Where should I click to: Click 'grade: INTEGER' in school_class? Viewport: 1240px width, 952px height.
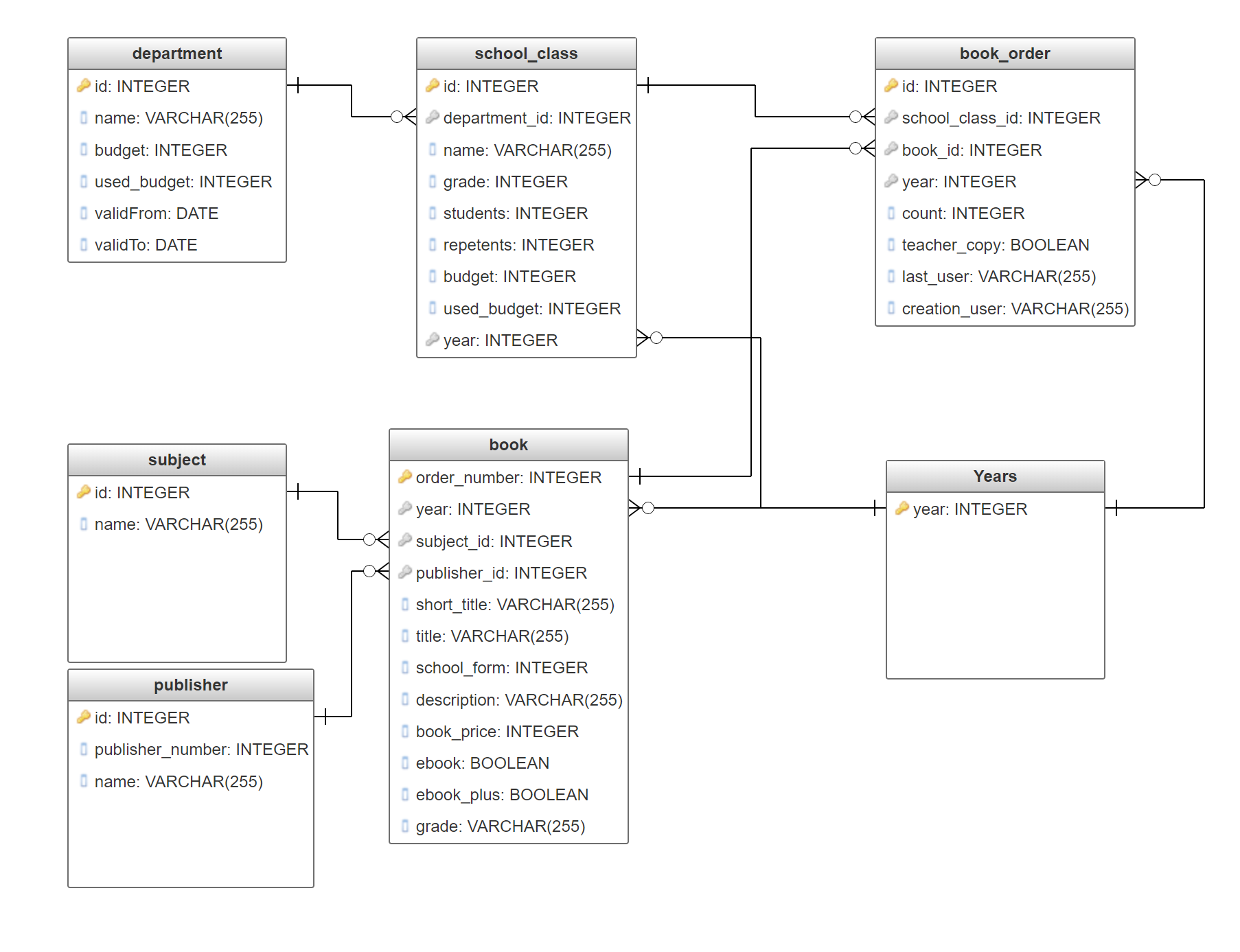pos(505,182)
